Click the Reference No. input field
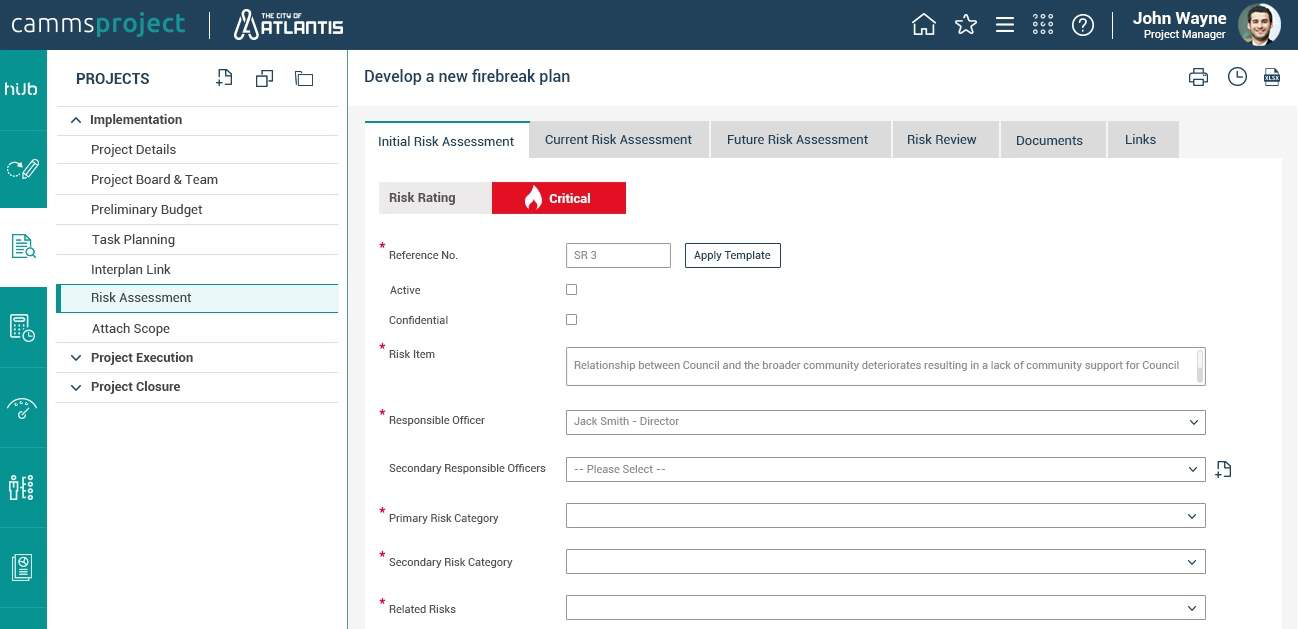The height and width of the screenshot is (629, 1298). click(x=618, y=255)
